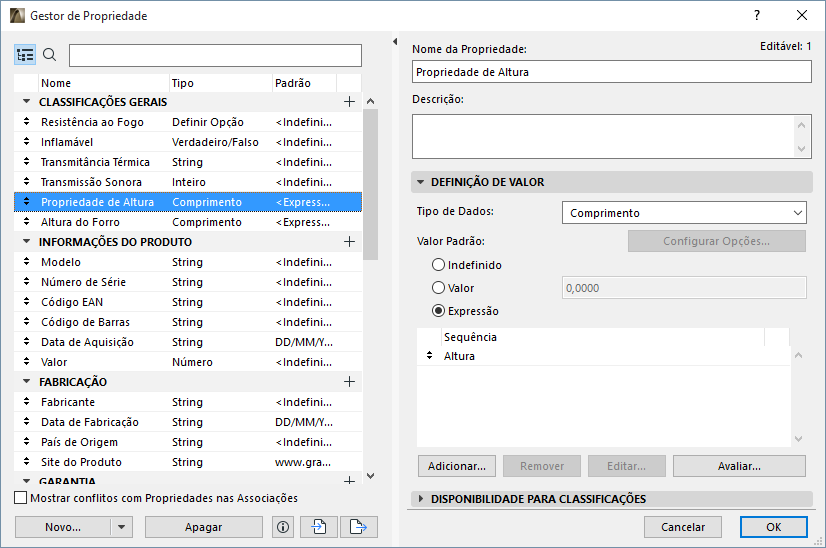The width and height of the screenshot is (826, 548).
Task: Click the Remover button
Action: 542,466
